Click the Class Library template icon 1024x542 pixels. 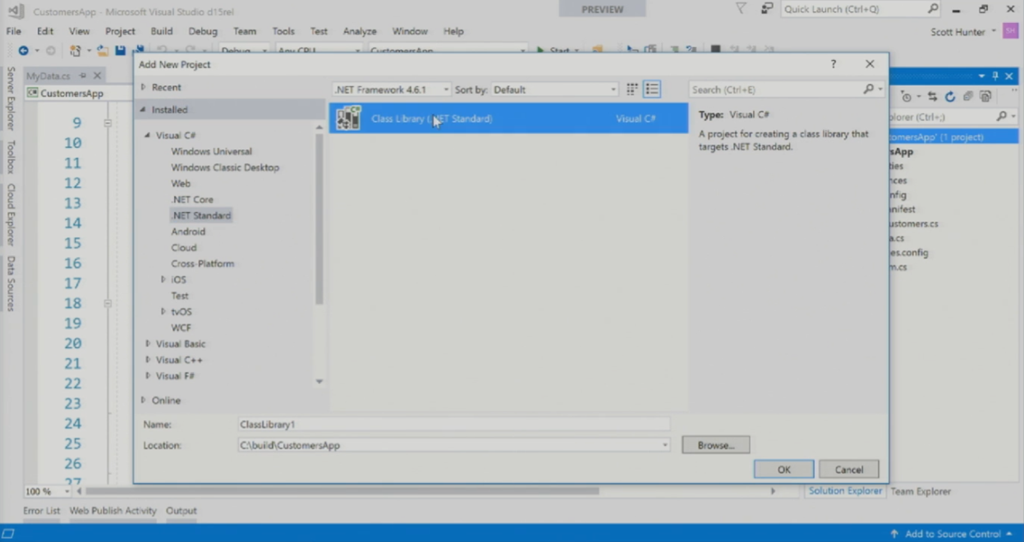349,118
